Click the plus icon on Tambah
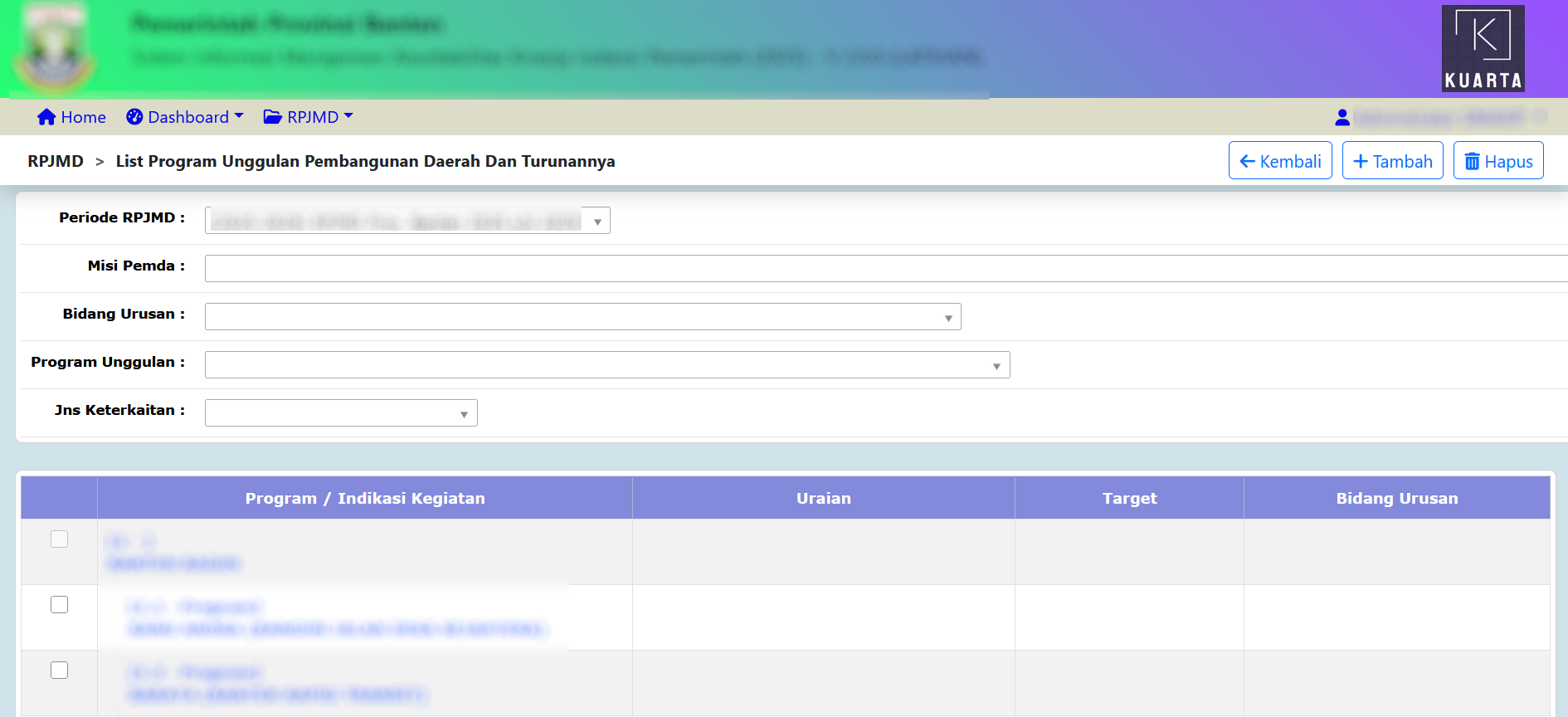 pos(1361,161)
